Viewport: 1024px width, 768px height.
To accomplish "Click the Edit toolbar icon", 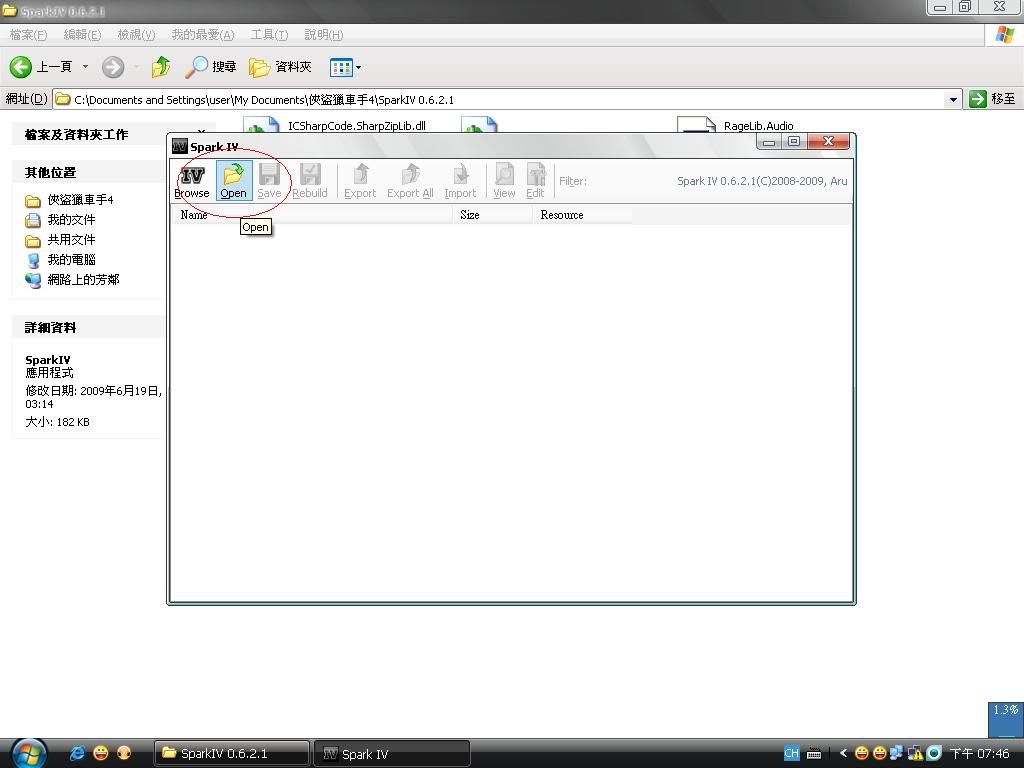I will click(535, 181).
